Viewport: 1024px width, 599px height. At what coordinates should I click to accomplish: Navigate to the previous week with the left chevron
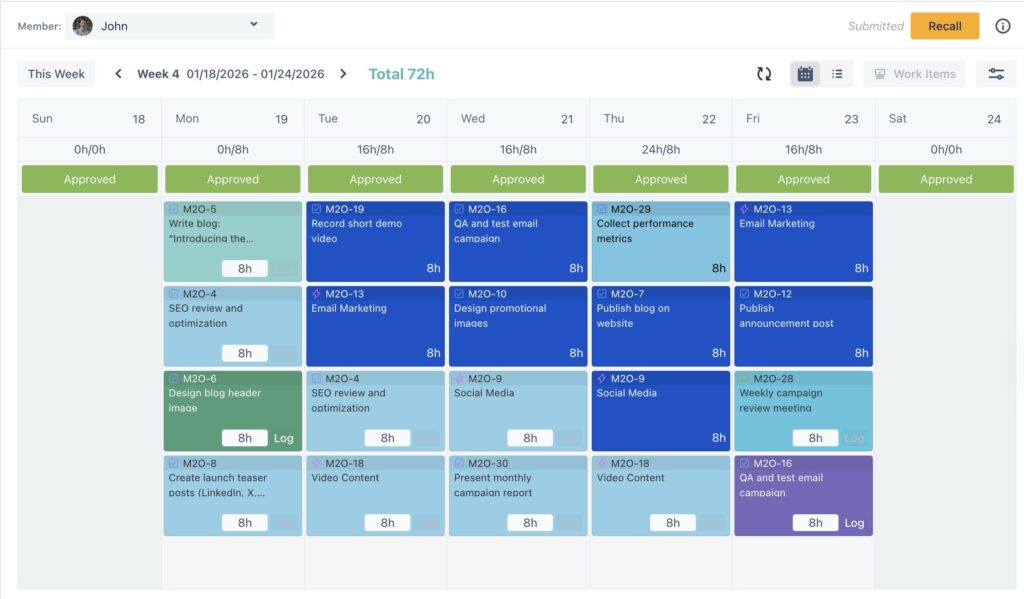pyautogui.click(x=118, y=73)
